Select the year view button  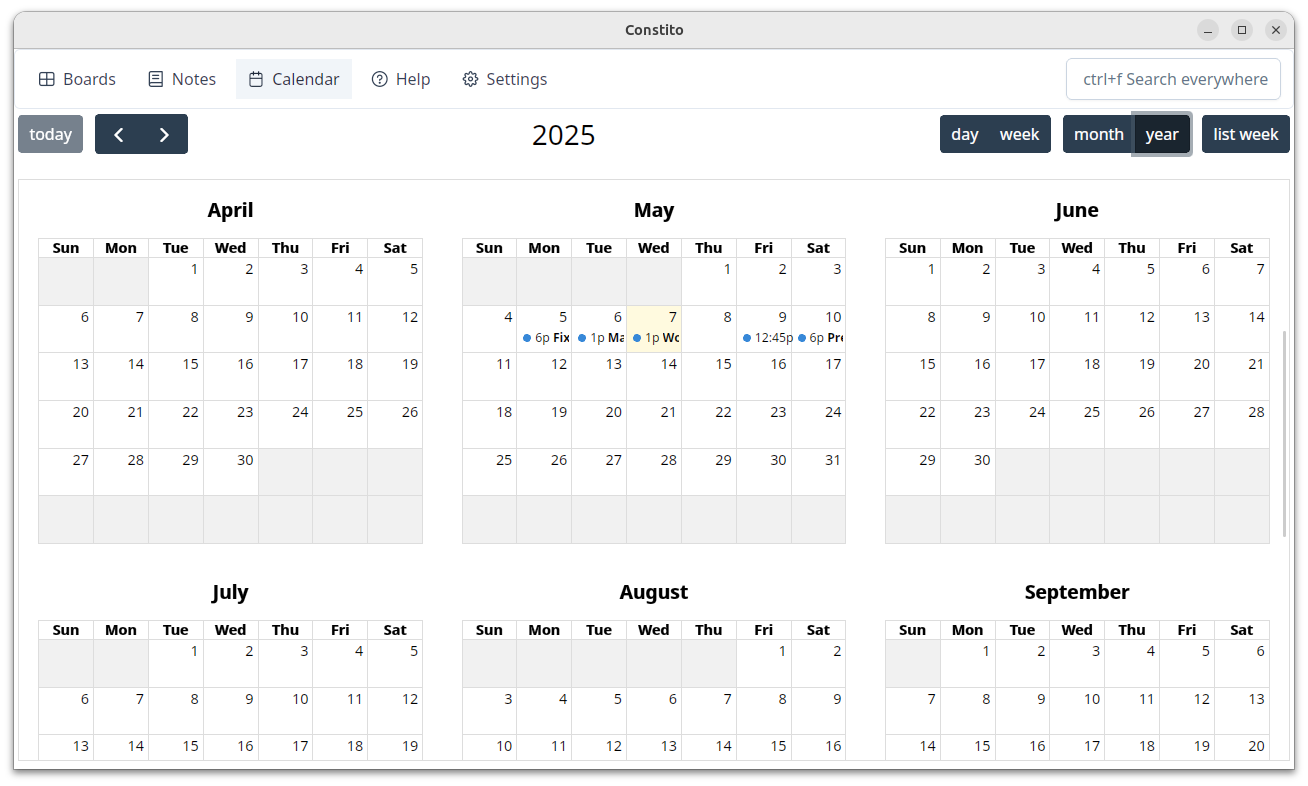click(x=1162, y=134)
